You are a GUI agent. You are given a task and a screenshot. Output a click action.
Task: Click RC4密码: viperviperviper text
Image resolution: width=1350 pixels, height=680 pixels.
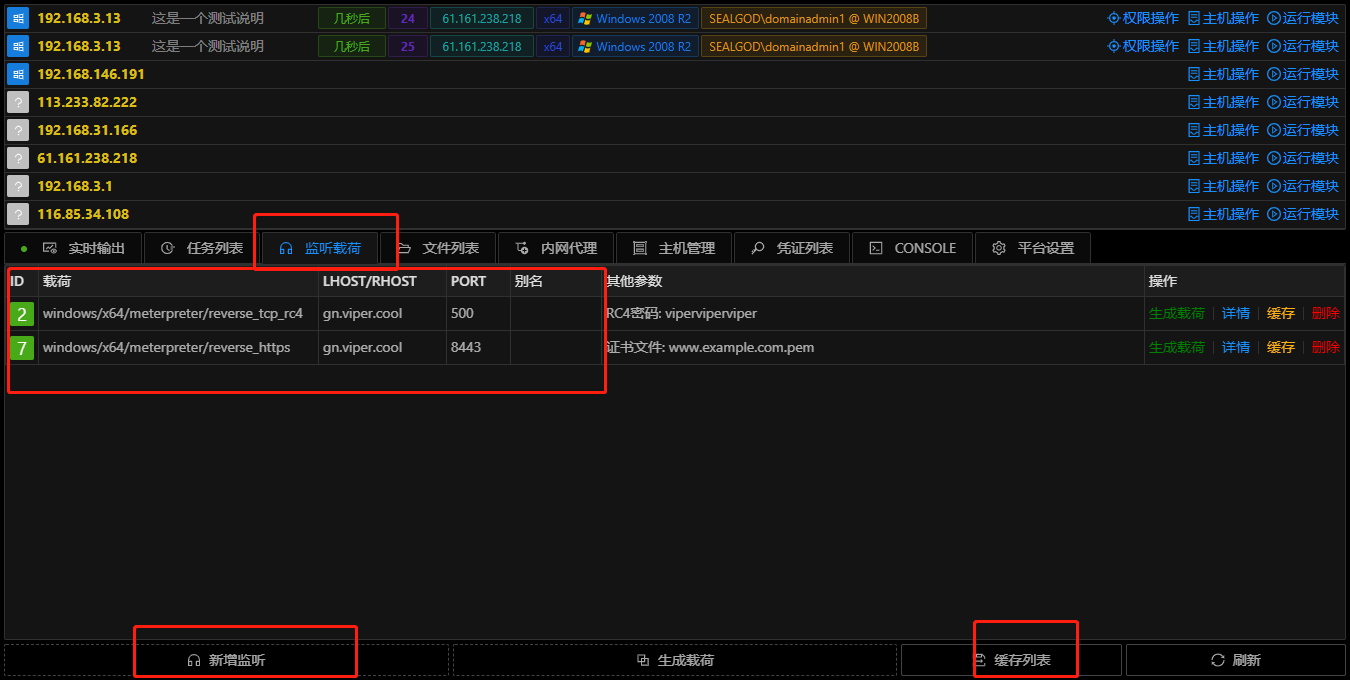(681, 313)
